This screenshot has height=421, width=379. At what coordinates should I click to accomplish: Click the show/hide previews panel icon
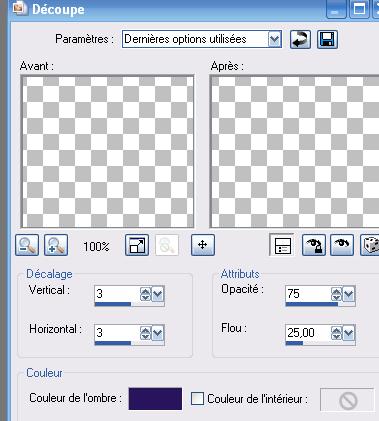point(282,245)
